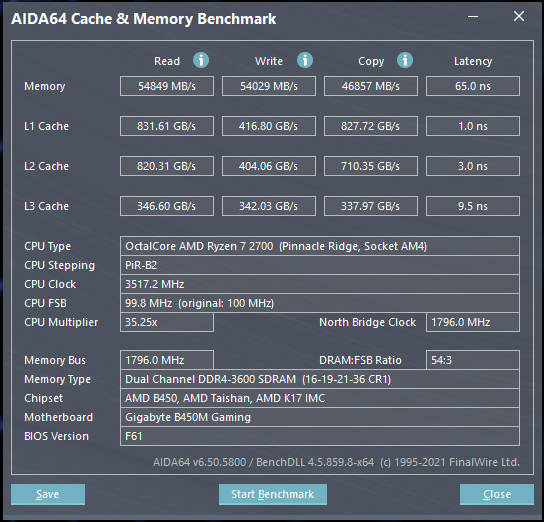
Task: Select the North Bridge Clock value
Action: click(473, 322)
